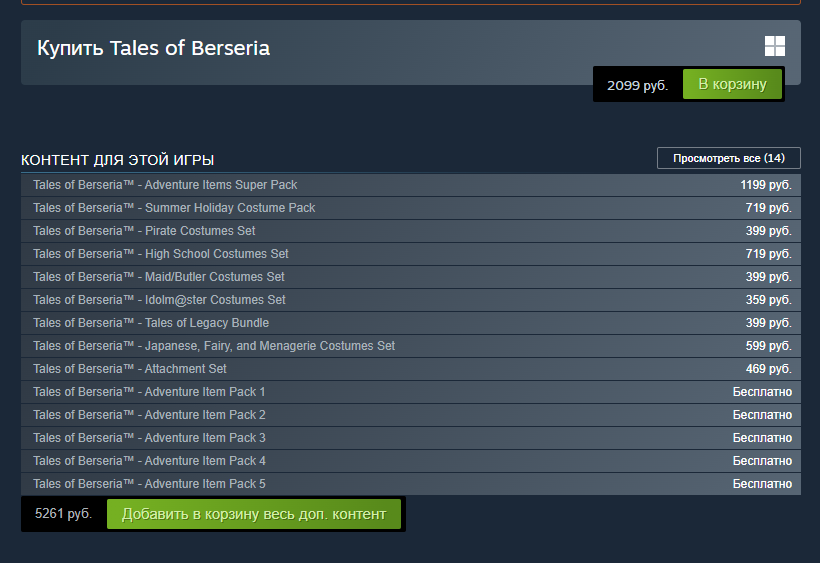Open Adventure Item Pack 5 DLC
The height and width of the screenshot is (563, 820).
coord(149,484)
